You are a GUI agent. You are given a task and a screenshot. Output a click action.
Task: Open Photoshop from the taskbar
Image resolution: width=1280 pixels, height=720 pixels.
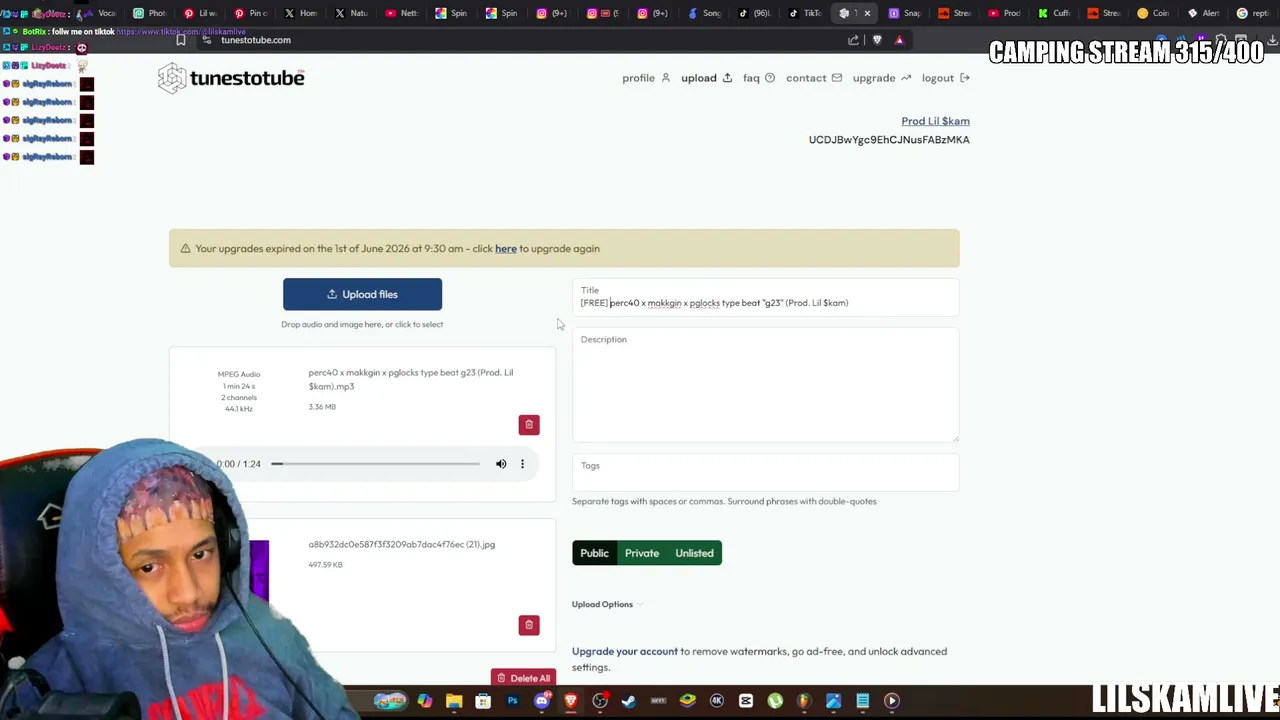512,701
